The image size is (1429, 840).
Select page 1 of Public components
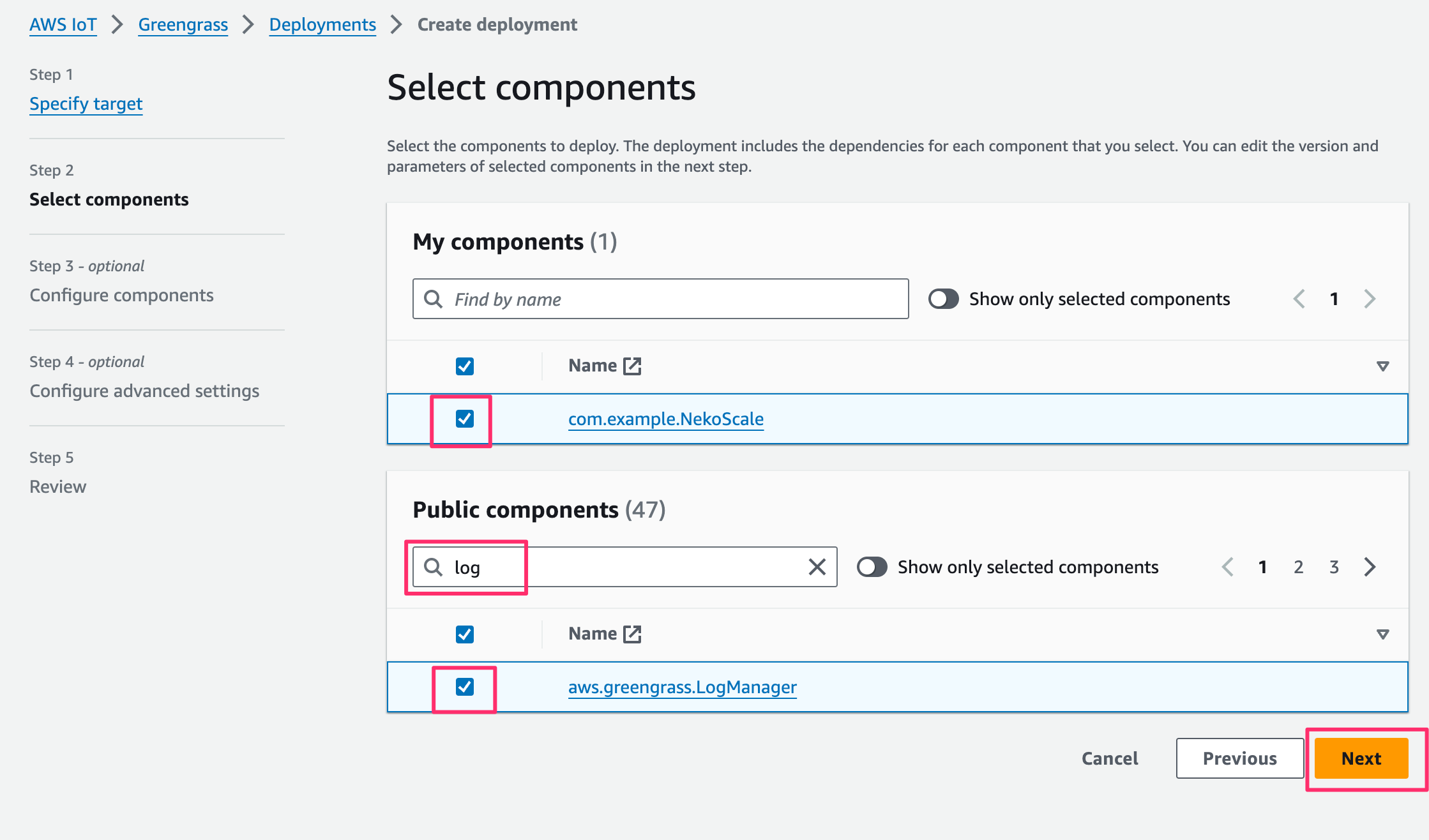(1262, 567)
